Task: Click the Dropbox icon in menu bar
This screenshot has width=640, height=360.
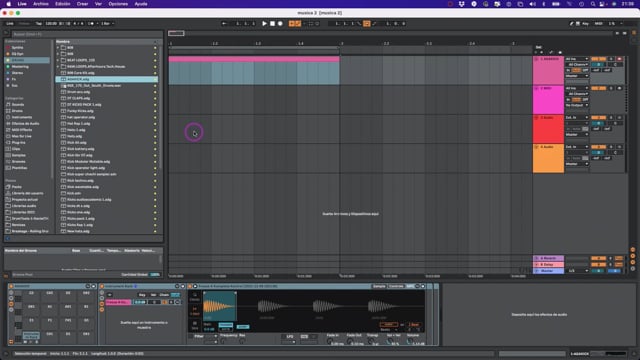Action: point(462,4)
